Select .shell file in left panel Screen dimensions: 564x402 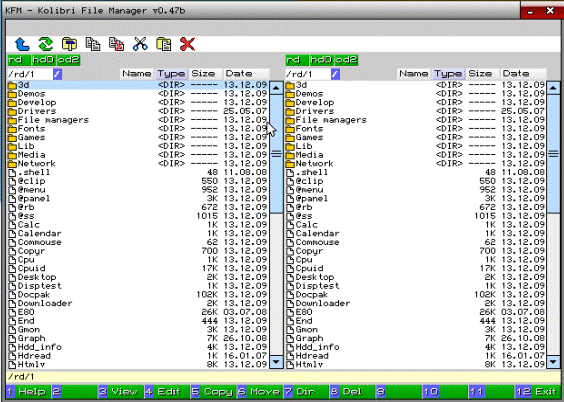coord(138,172)
